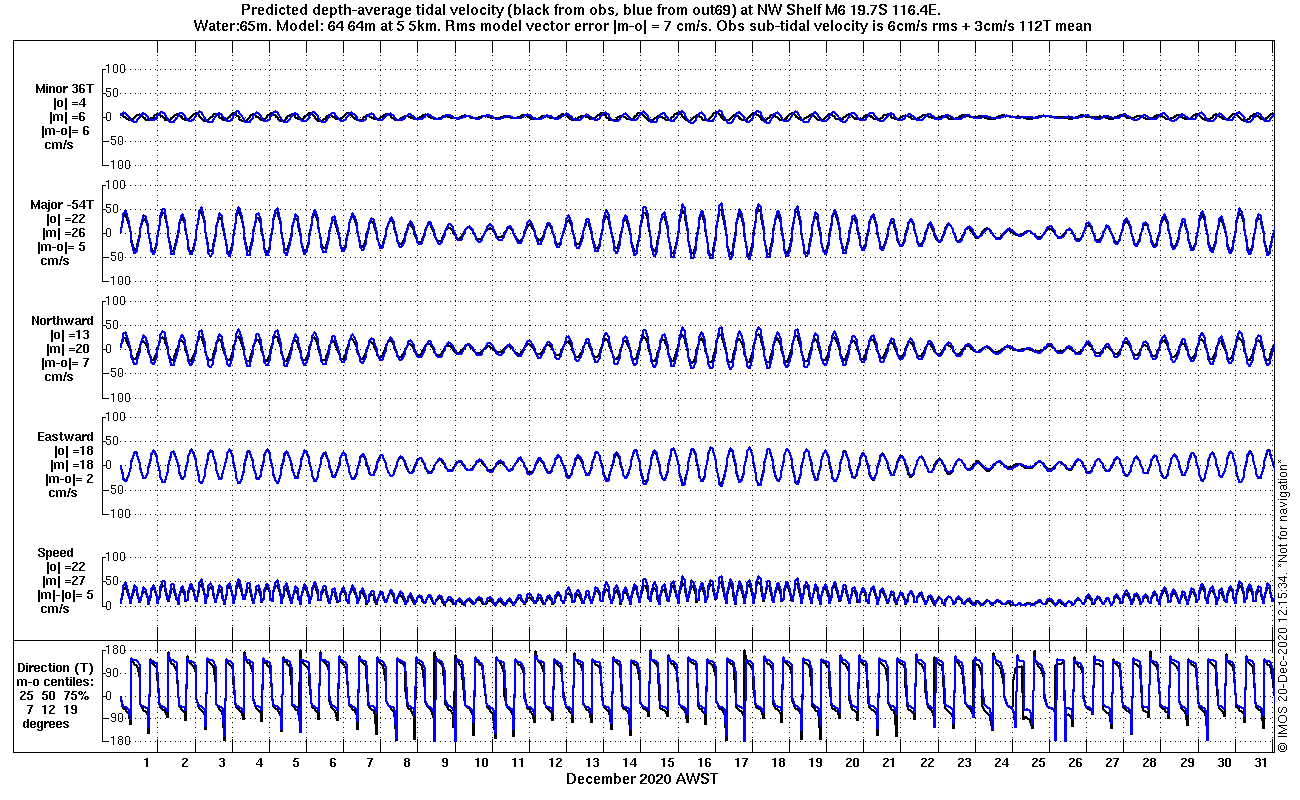Click the "Direction (T)" panel label
The height and width of the screenshot is (800, 1300).
pos(57,668)
